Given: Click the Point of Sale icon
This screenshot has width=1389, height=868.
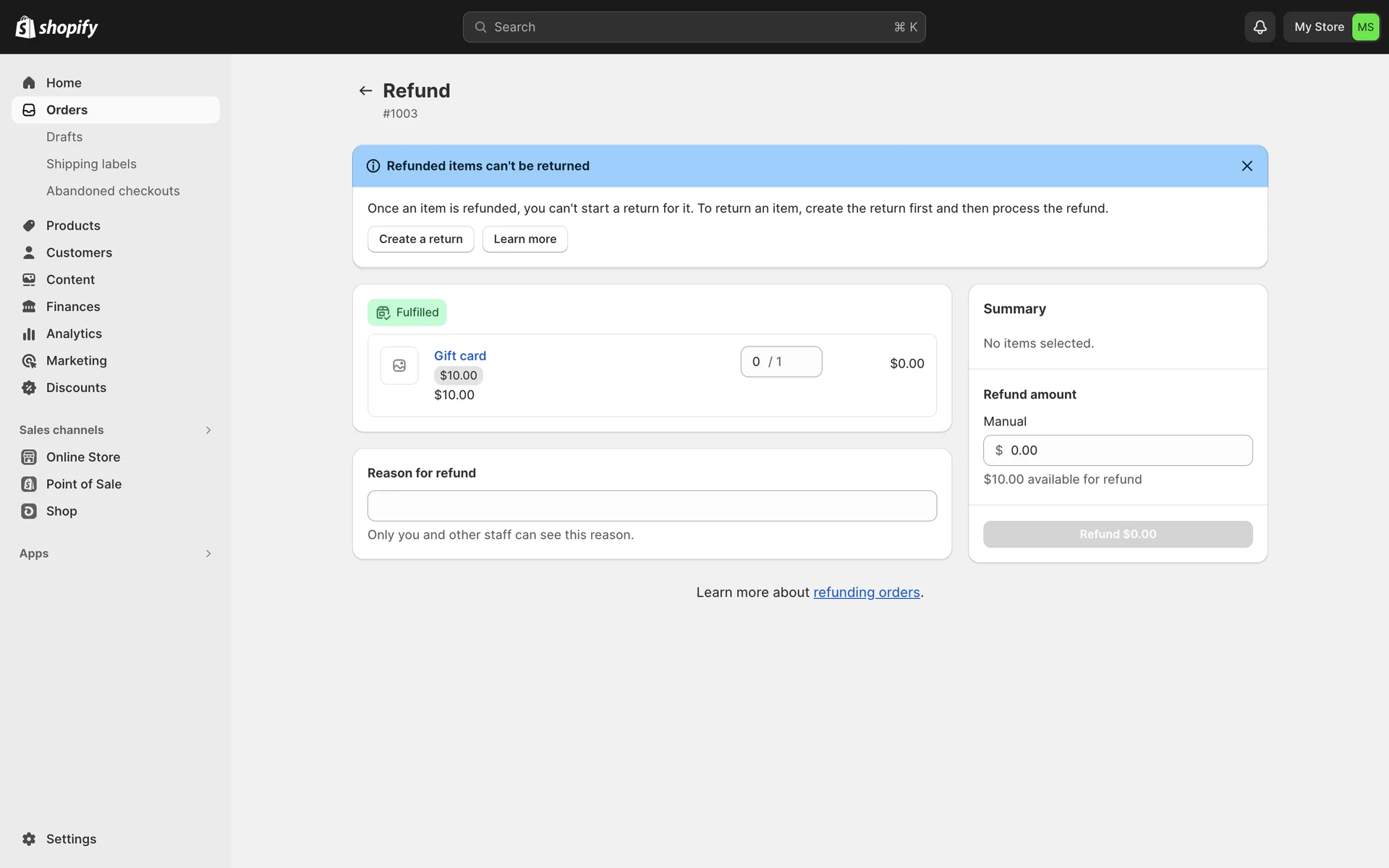Looking at the screenshot, I should [29, 484].
